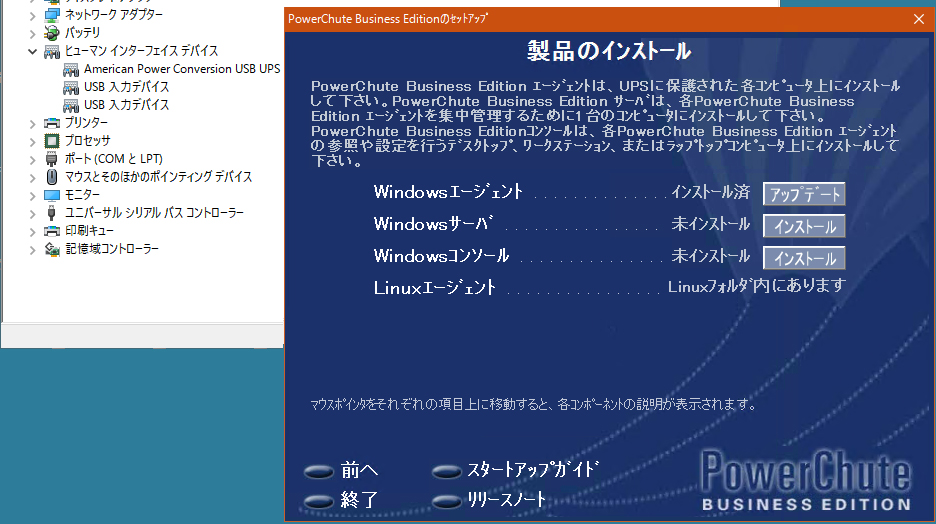Click the Human Interface Devices category icon
The width and height of the screenshot is (936, 524).
tap(52, 51)
